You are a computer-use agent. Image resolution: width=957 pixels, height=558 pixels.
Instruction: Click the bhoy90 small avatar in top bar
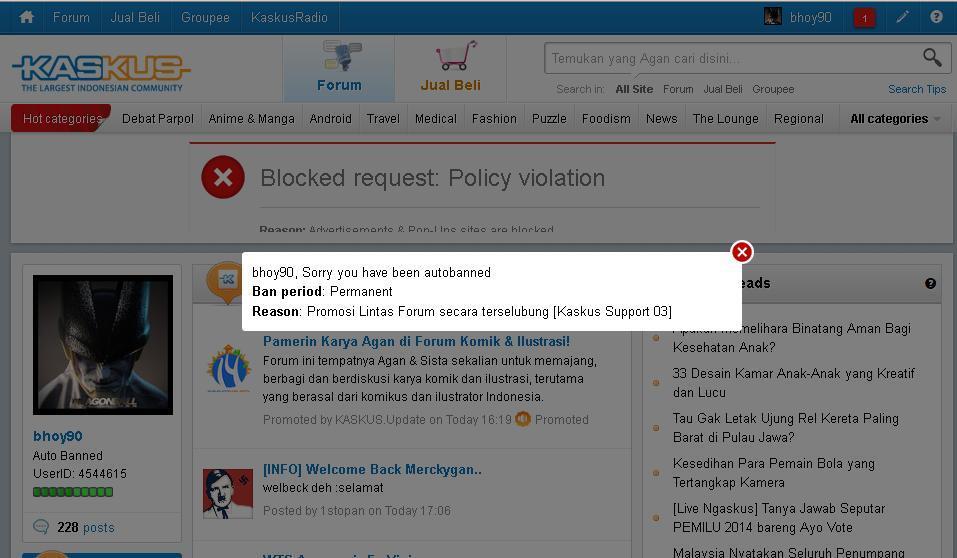point(773,16)
